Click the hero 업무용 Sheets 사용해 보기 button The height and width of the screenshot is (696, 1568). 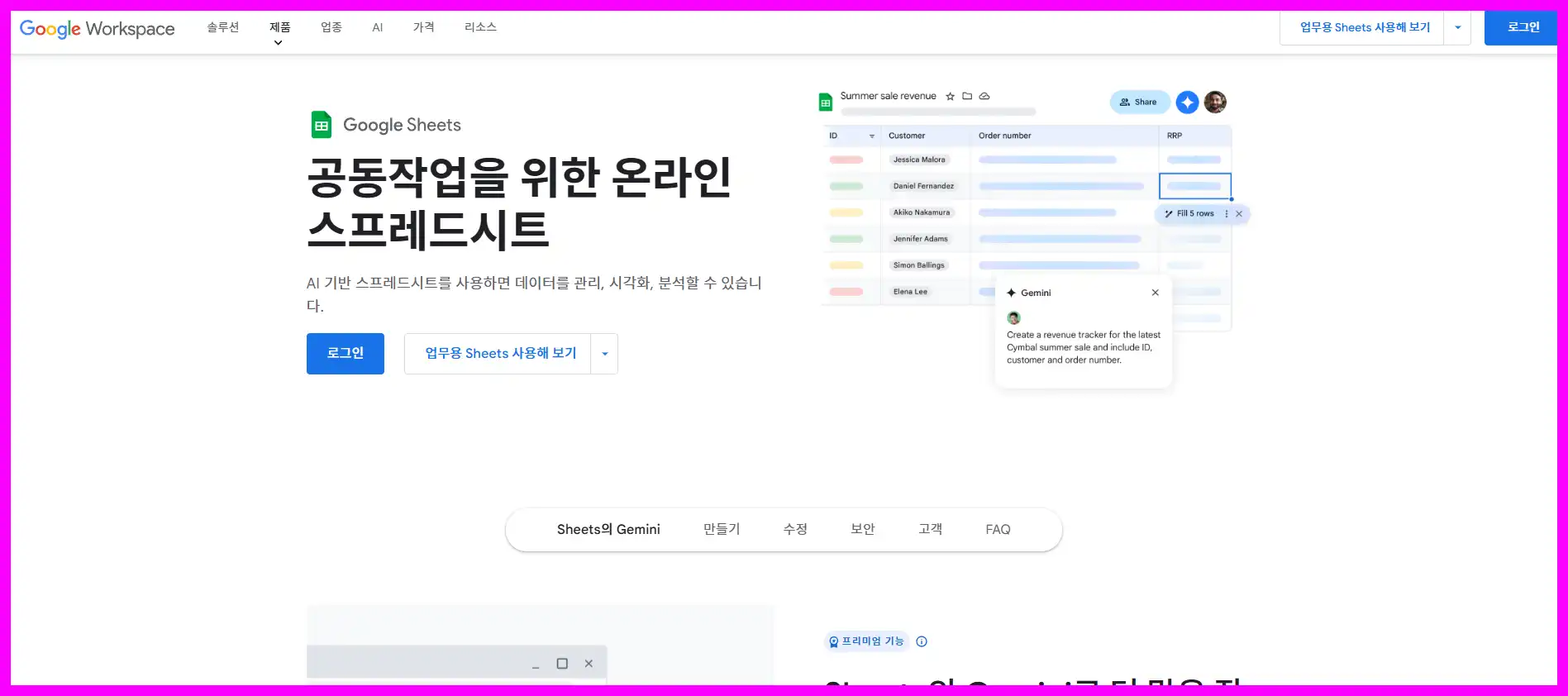[498, 354]
